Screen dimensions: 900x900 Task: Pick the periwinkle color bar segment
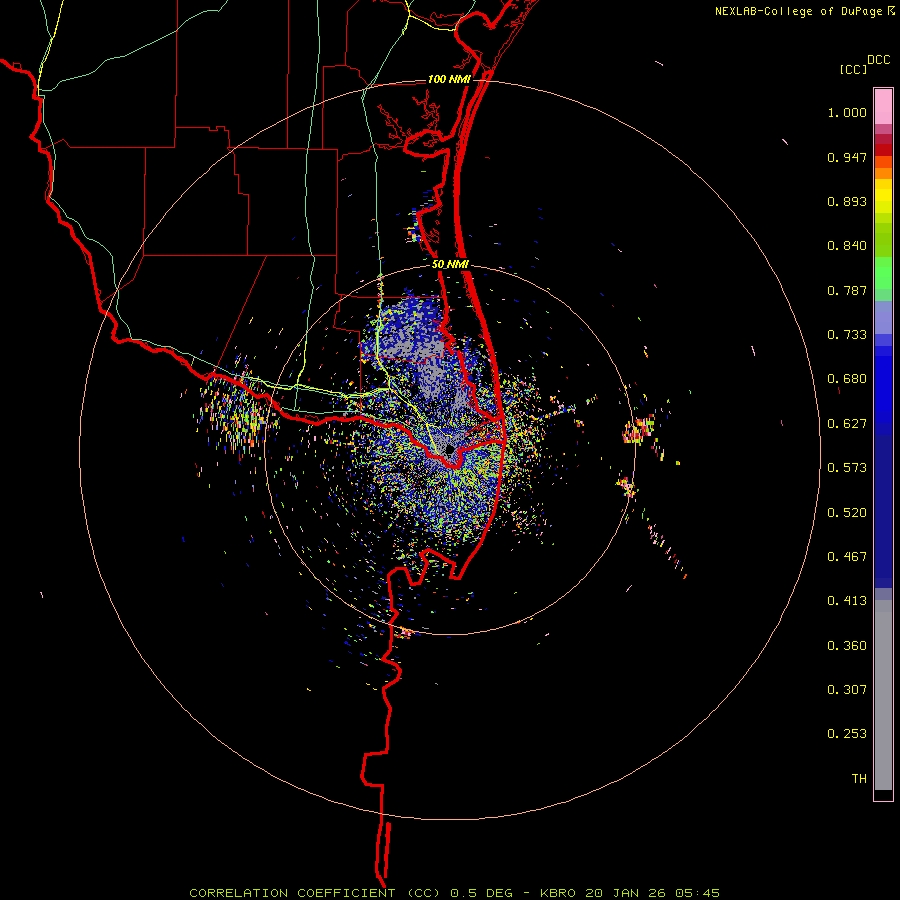pyautogui.click(x=883, y=317)
